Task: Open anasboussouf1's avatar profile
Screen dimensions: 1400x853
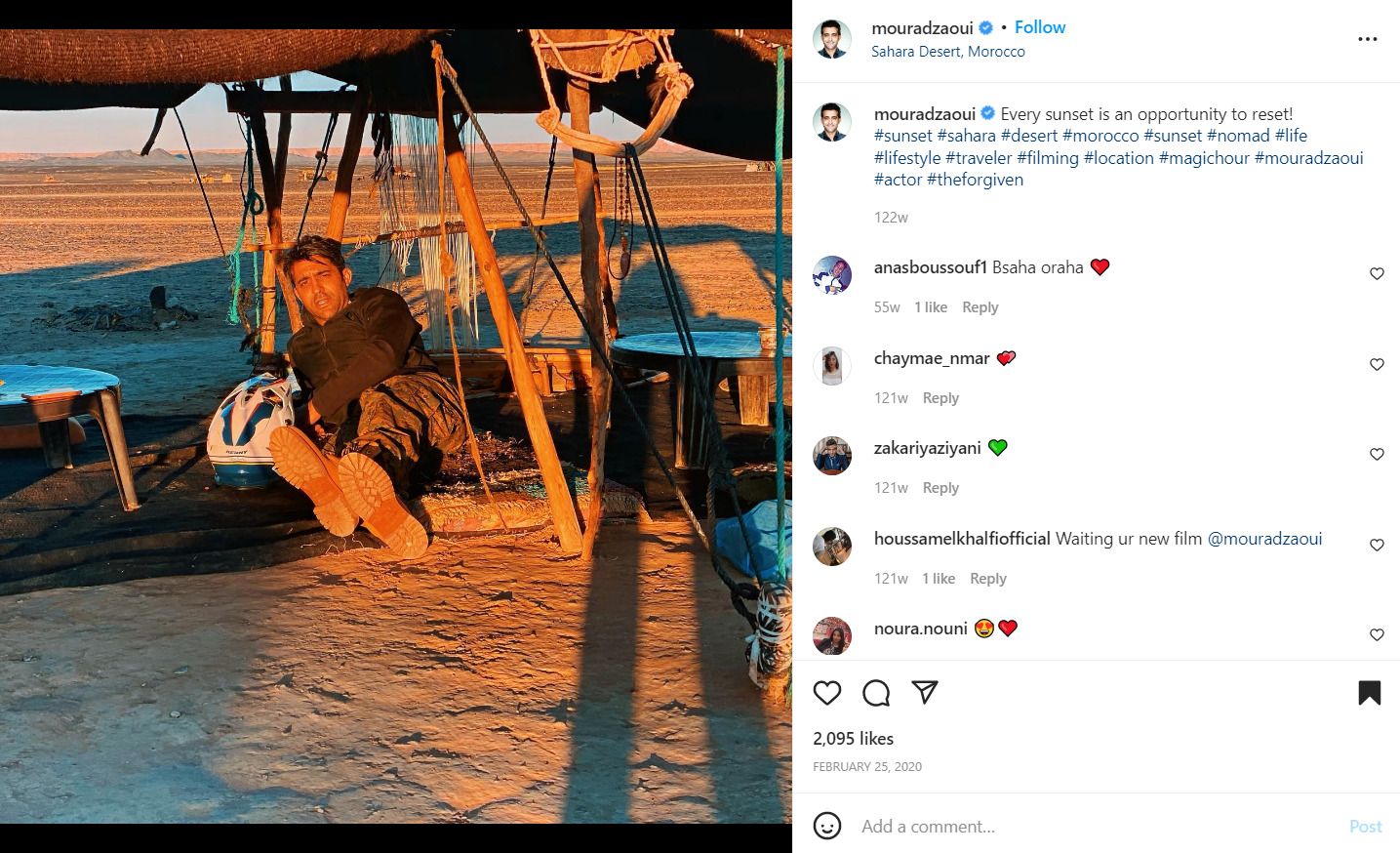Action: click(832, 275)
